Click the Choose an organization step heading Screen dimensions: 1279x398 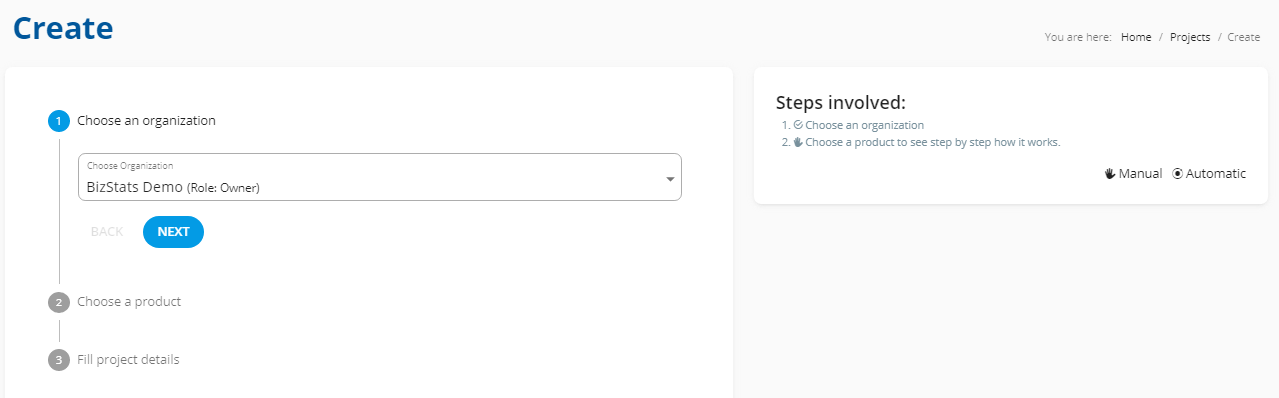coord(146,121)
